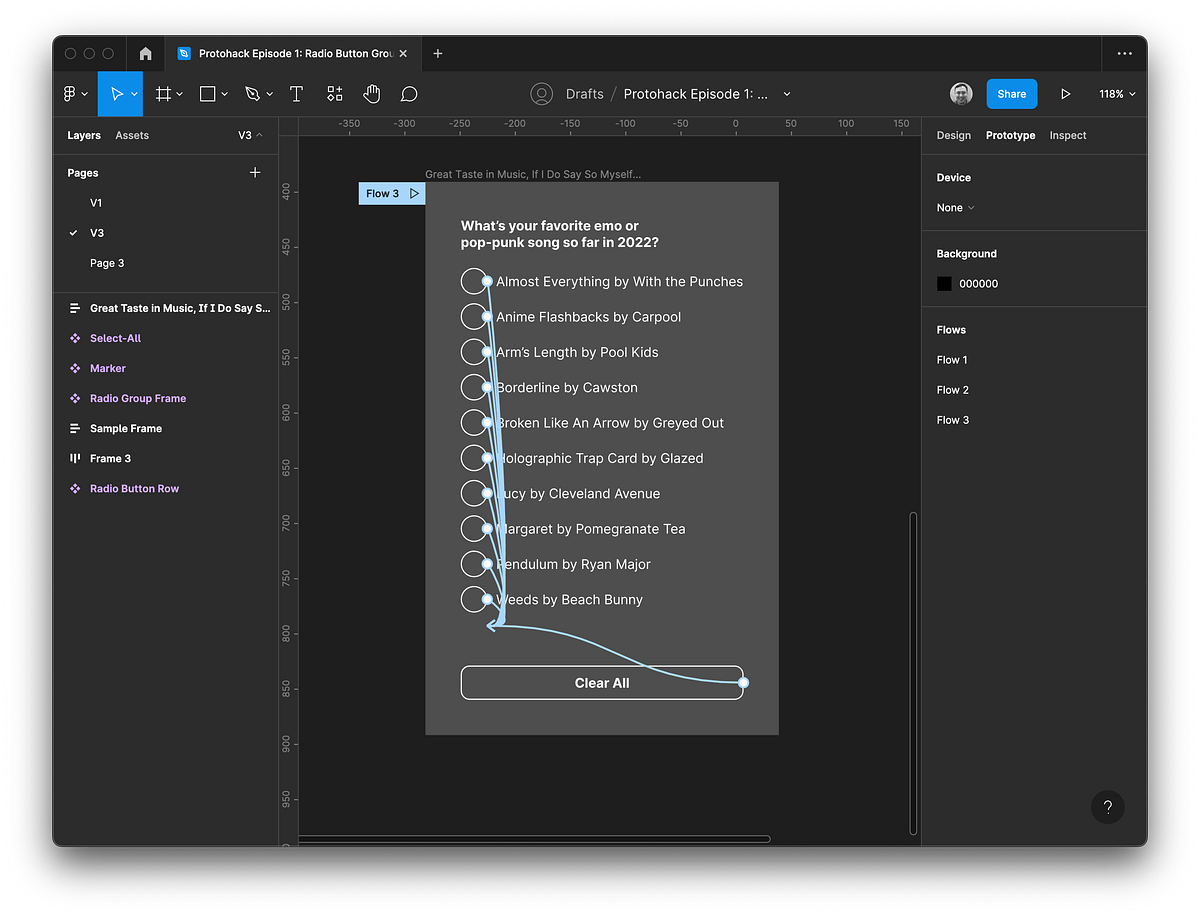The width and height of the screenshot is (1200, 916).
Task: Select the Frame tool
Action: [x=163, y=93]
